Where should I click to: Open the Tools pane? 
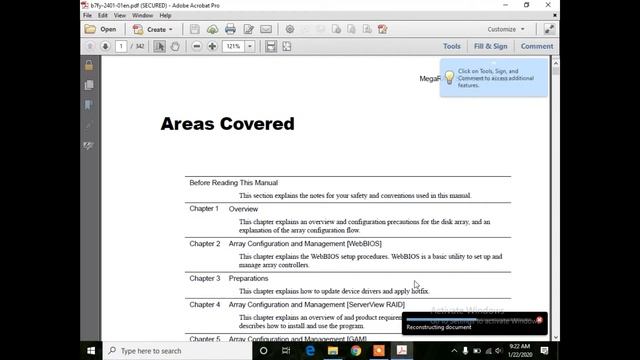tap(452, 46)
